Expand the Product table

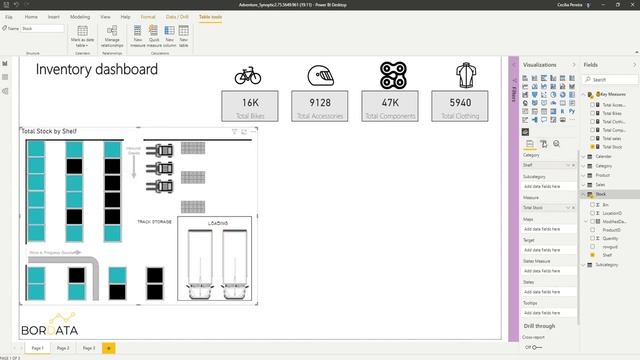(x=584, y=175)
